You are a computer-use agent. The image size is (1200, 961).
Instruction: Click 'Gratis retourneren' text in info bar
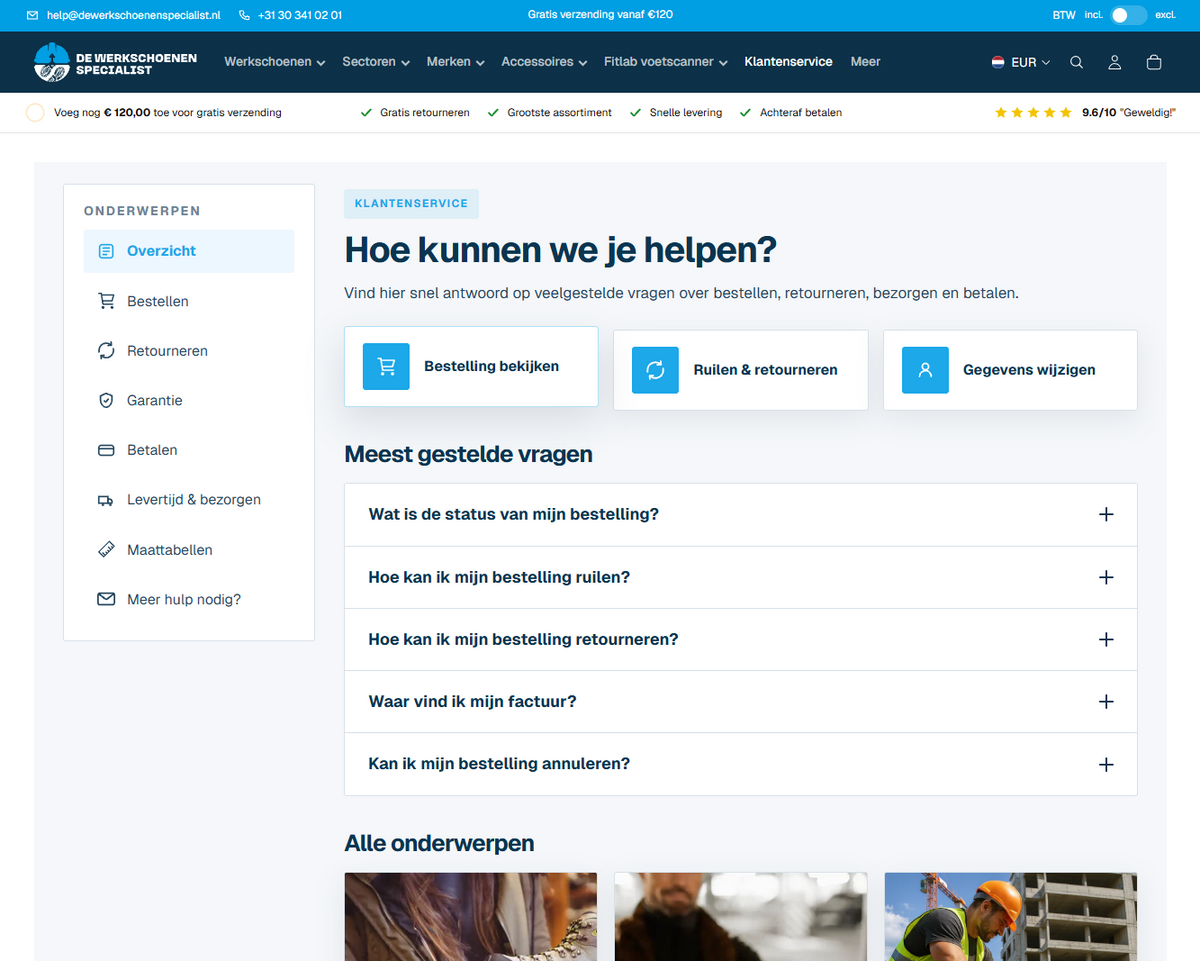point(425,113)
